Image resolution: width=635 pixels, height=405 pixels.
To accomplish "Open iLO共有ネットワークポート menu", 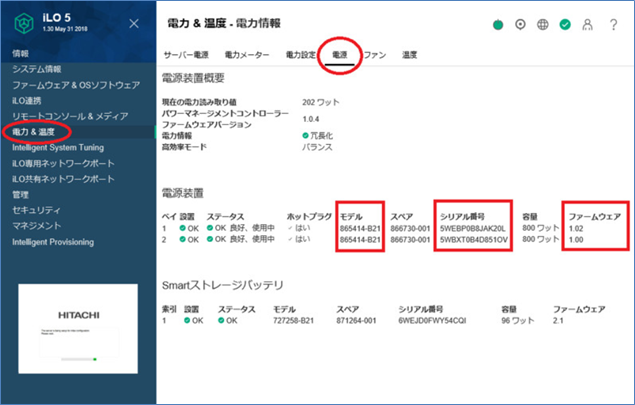I will pyautogui.click(x=63, y=179).
